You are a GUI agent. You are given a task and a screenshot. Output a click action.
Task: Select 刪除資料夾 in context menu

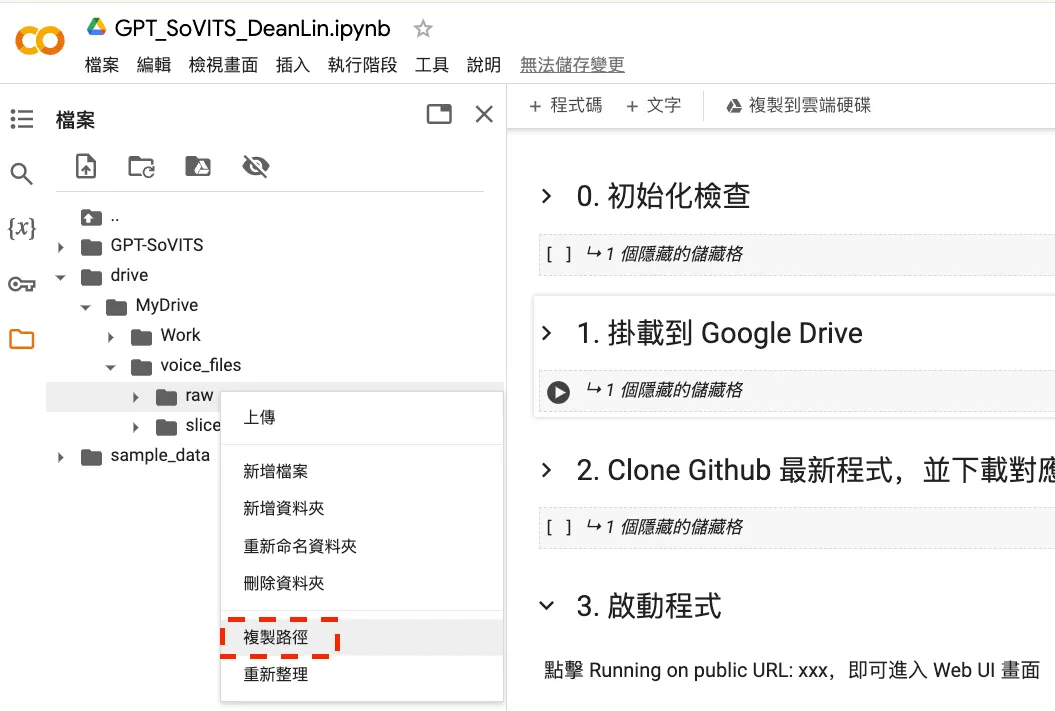pos(362,583)
